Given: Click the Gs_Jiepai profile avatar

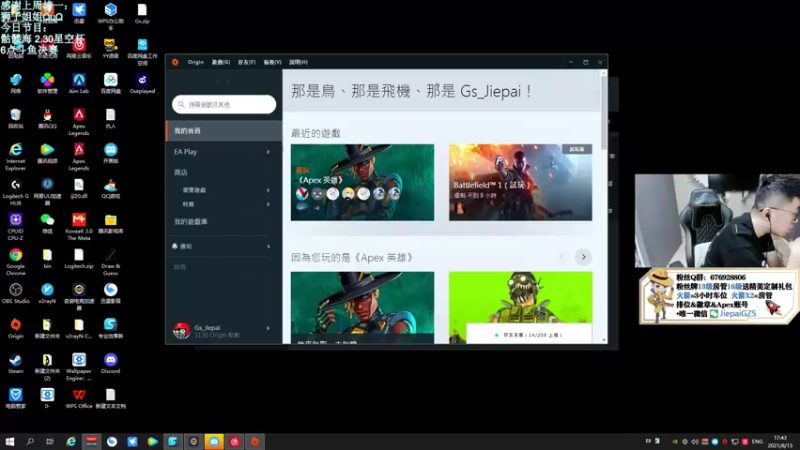Looking at the screenshot, I should coord(182,331).
